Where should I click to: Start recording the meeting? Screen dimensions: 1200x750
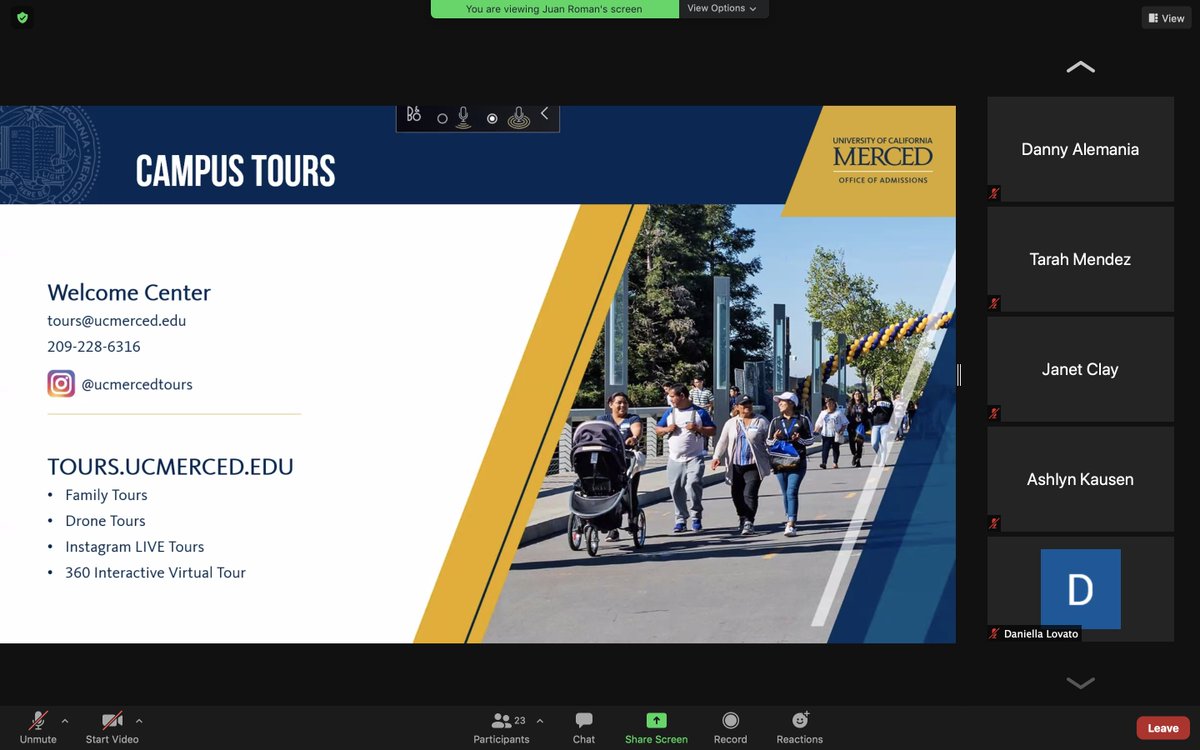click(x=730, y=727)
